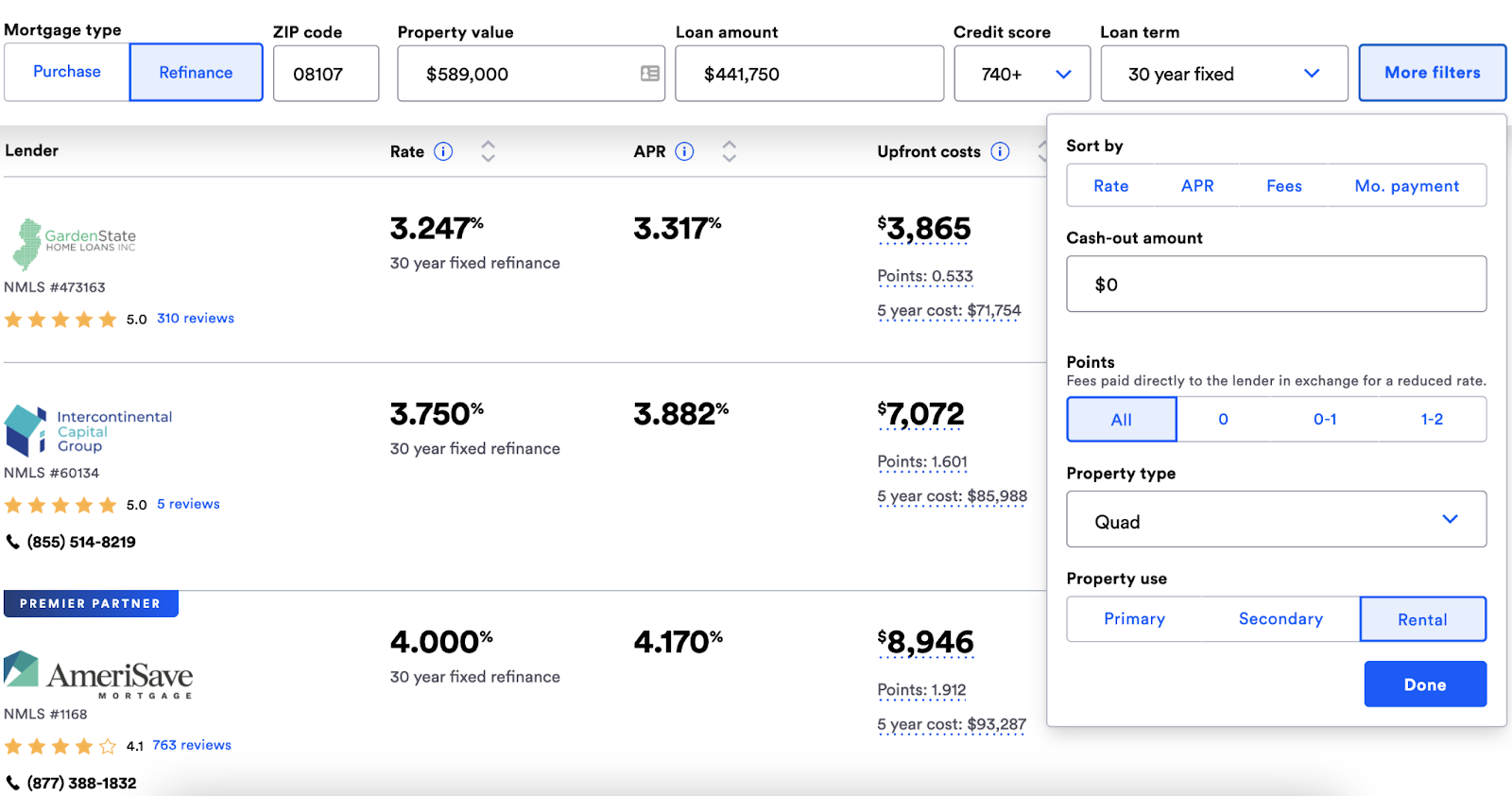Click the 3.247% rate value
The height and width of the screenshot is (796, 1512).
437,228
